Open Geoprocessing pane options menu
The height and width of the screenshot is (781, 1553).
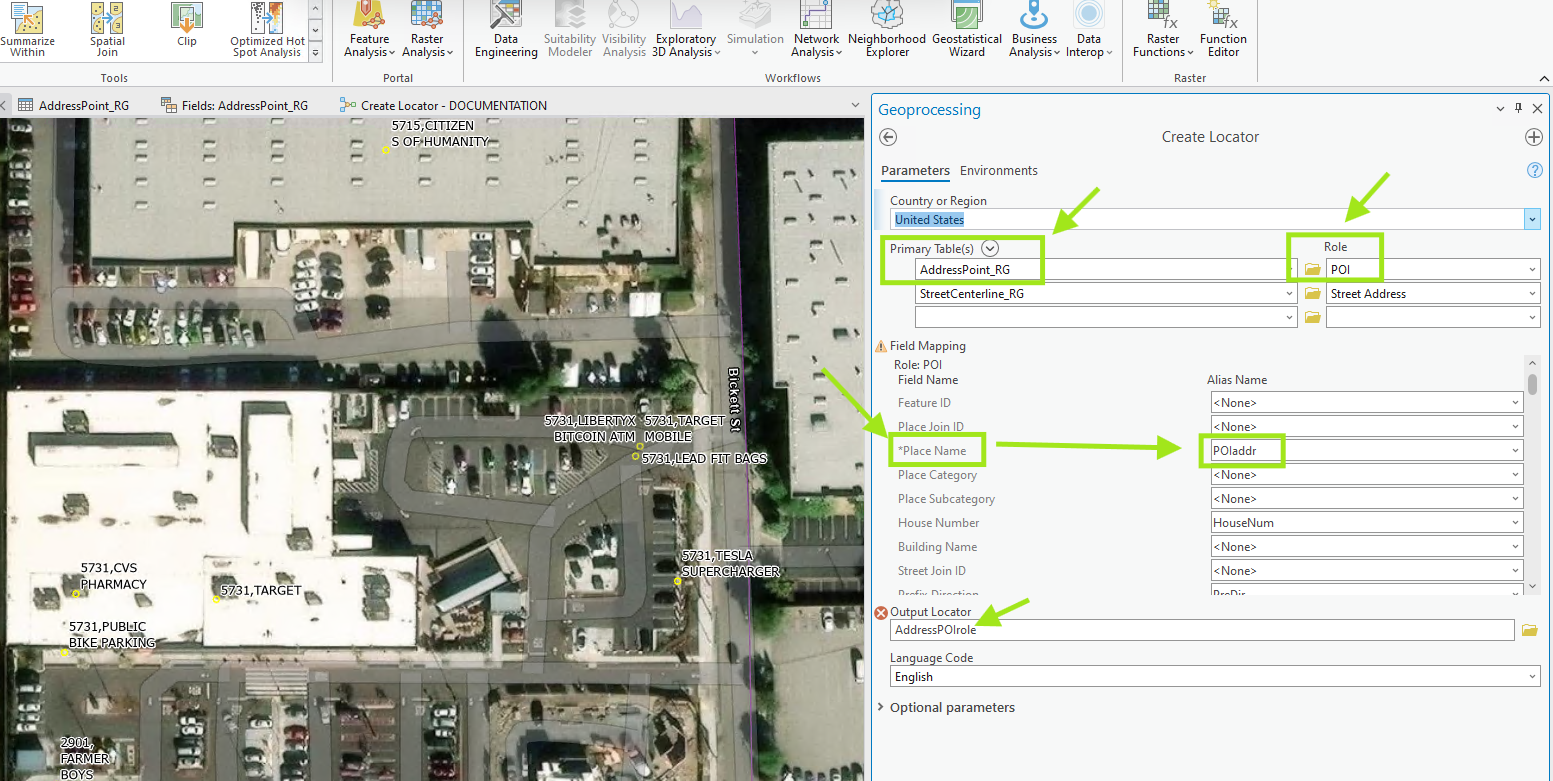[1500, 109]
